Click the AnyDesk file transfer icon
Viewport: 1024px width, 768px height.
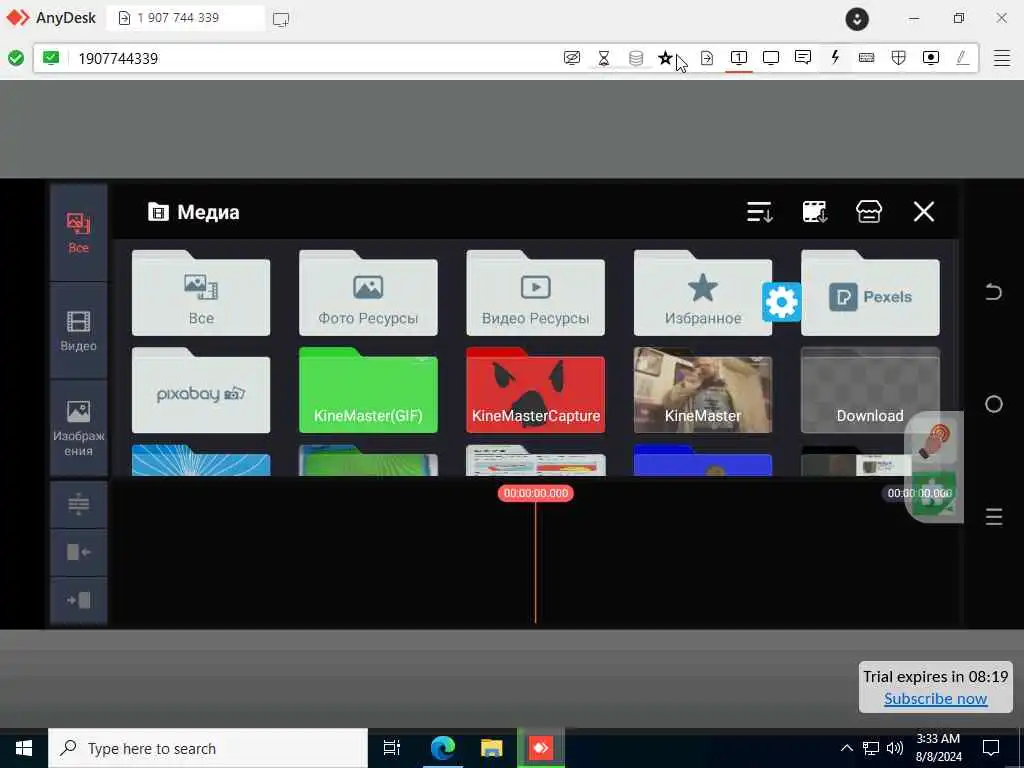pyautogui.click(x=707, y=58)
